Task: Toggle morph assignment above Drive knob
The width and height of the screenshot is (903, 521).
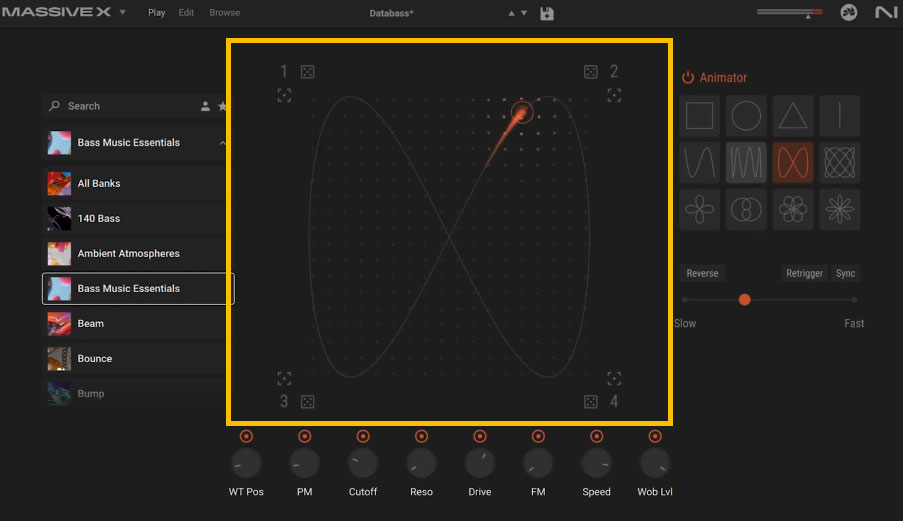Action: pos(480,436)
